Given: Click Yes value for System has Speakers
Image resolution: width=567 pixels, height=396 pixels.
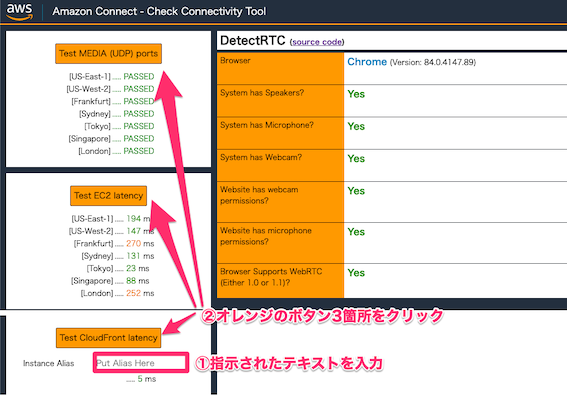Looking at the screenshot, I should pyautogui.click(x=356, y=94).
